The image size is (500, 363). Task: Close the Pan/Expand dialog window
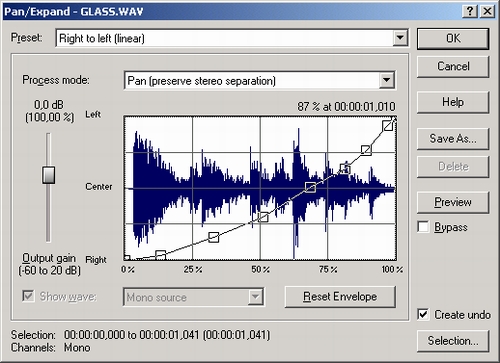click(487, 12)
